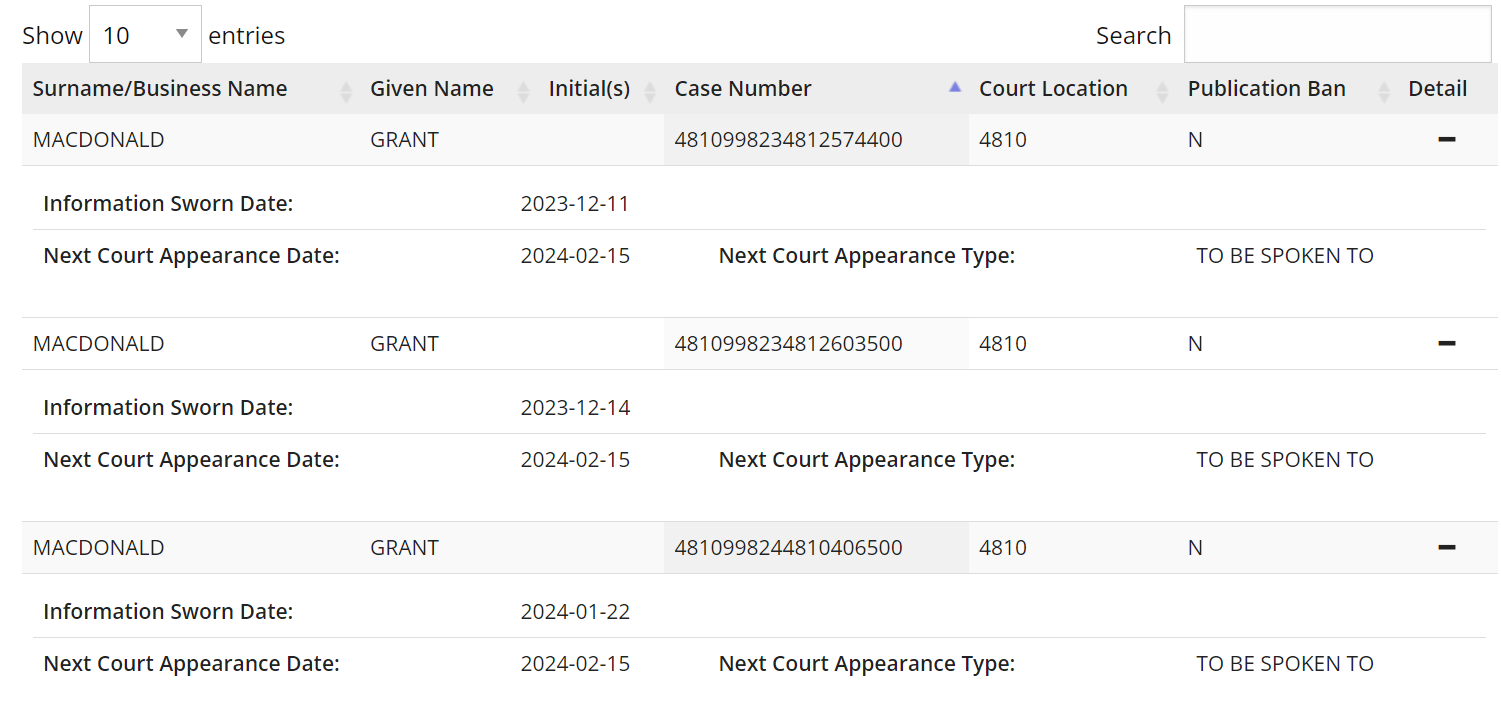Screen dimensions: 1501x723
Task: Click sworn date 2023-12-14
Action: [x=575, y=408]
